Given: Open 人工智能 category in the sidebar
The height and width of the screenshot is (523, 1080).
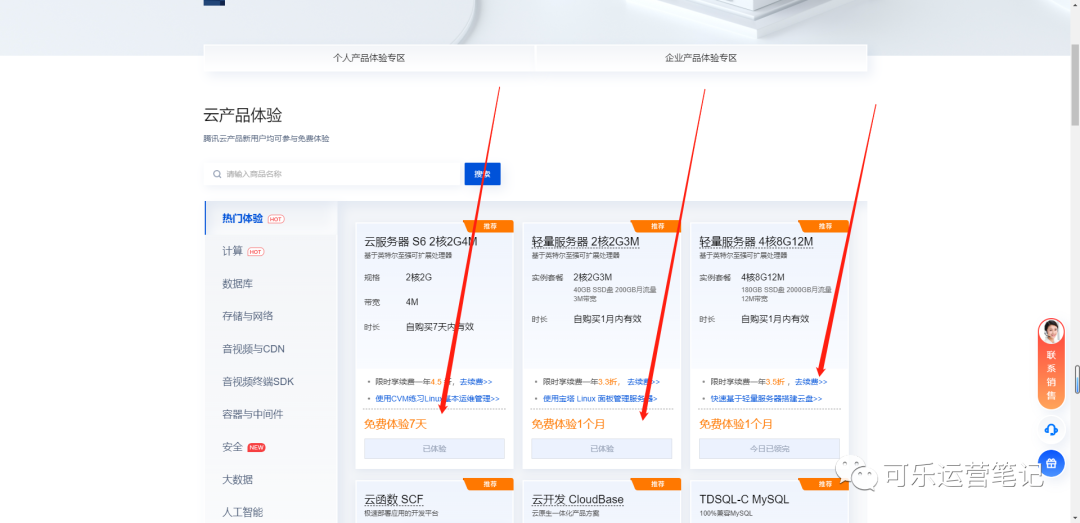Looking at the screenshot, I should (x=242, y=512).
